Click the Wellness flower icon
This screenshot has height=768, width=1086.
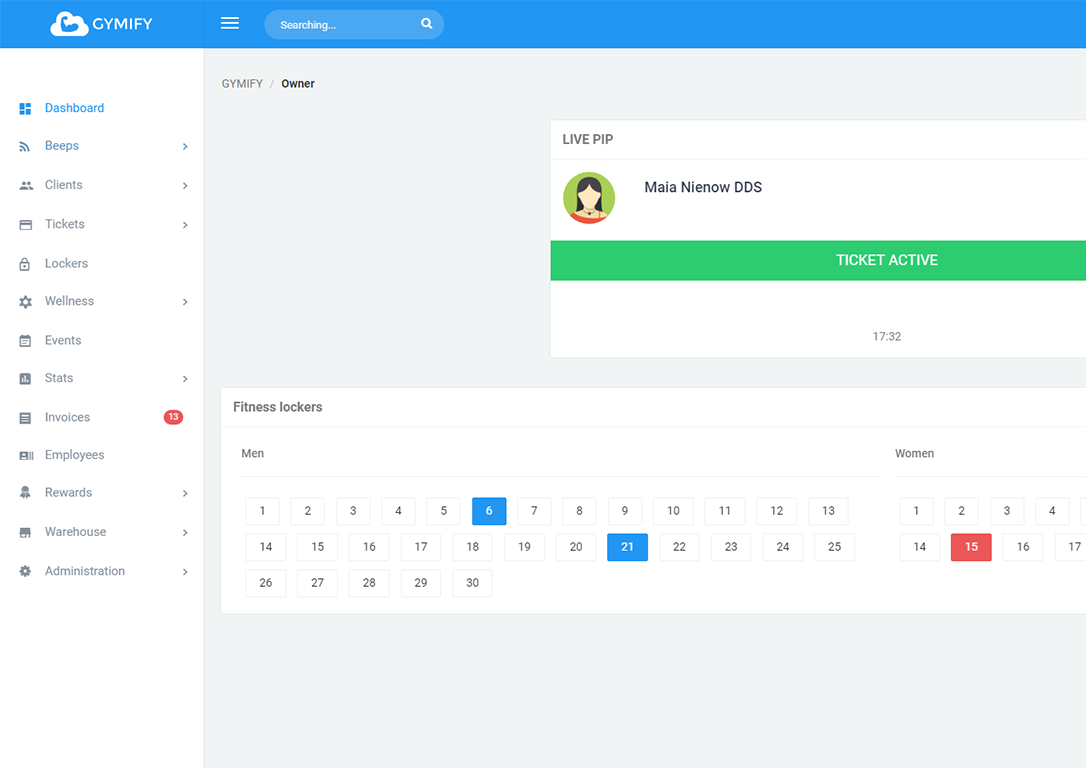click(x=26, y=302)
